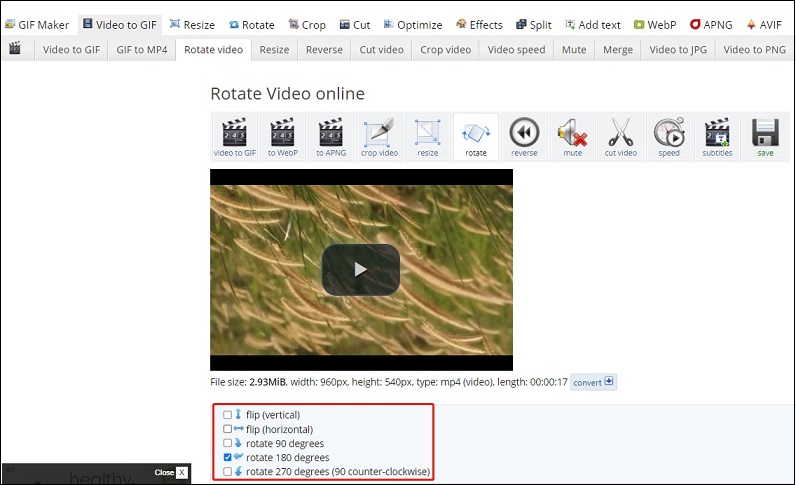Mute the video with the mute tool
The height and width of the screenshot is (485, 796).
point(572,136)
